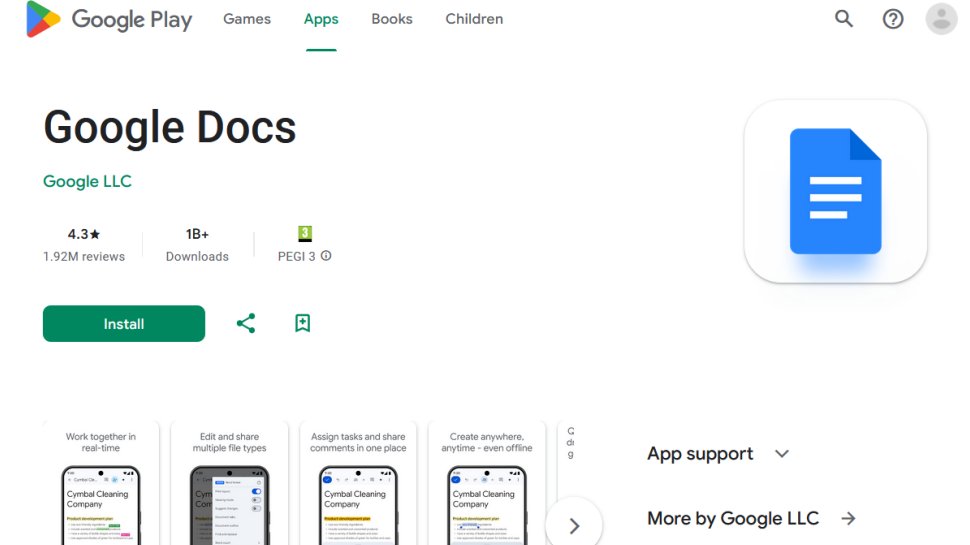This screenshot has width=970, height=545.
Task: Open More by Google LLC arrow
Action: point(849,518)
